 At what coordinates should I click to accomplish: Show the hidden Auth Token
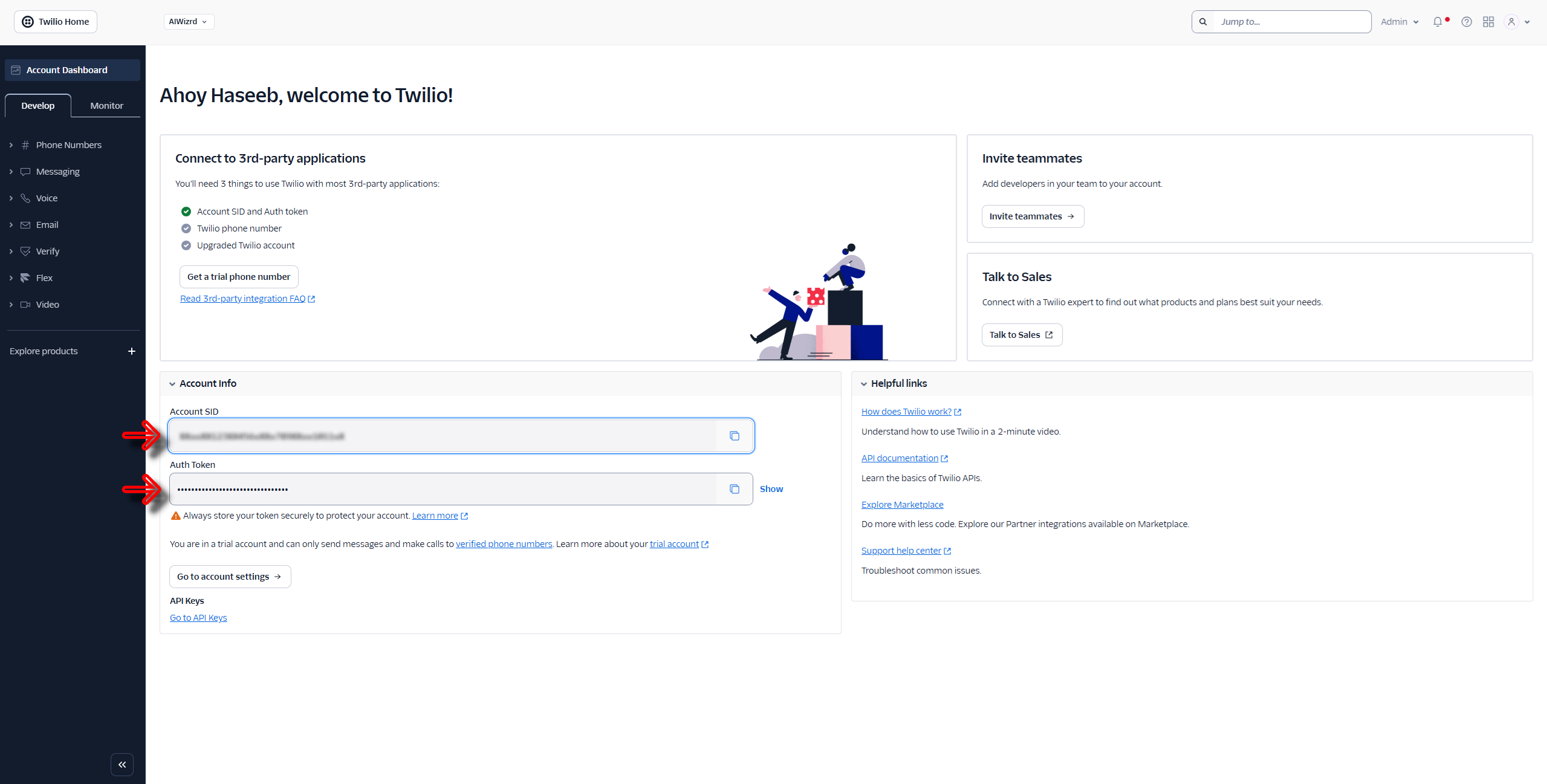tap(771, 489)
